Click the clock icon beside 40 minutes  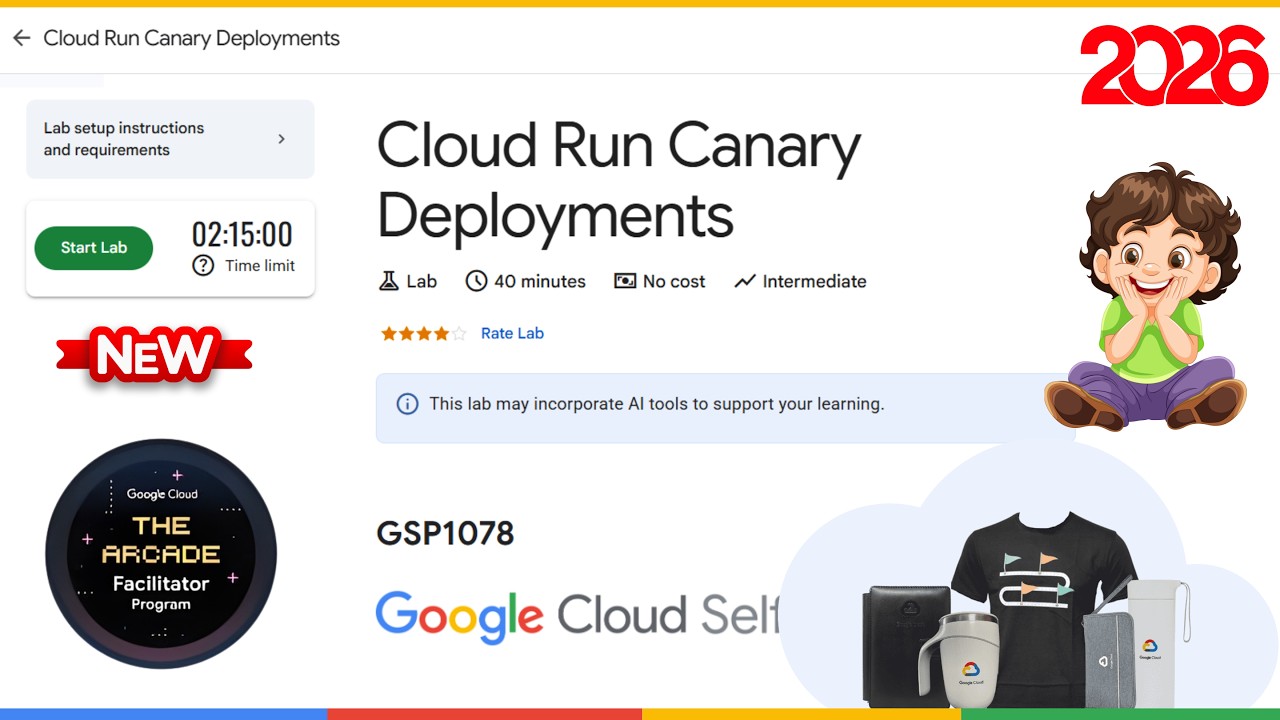pos(476,281)
